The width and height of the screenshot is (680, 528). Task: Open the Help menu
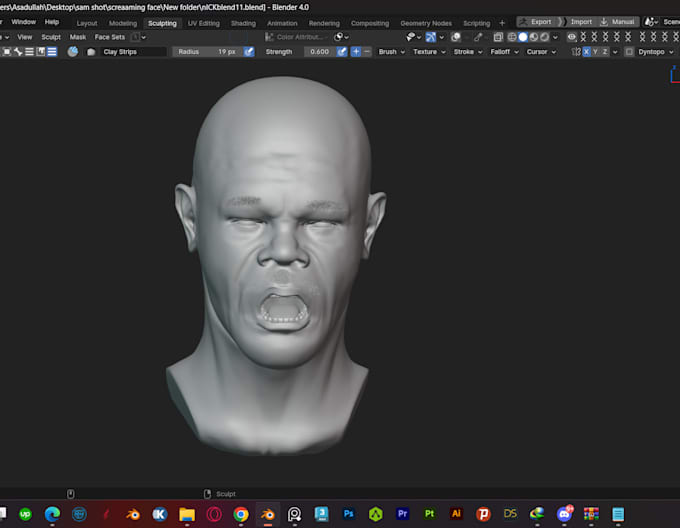coord(52,22)
